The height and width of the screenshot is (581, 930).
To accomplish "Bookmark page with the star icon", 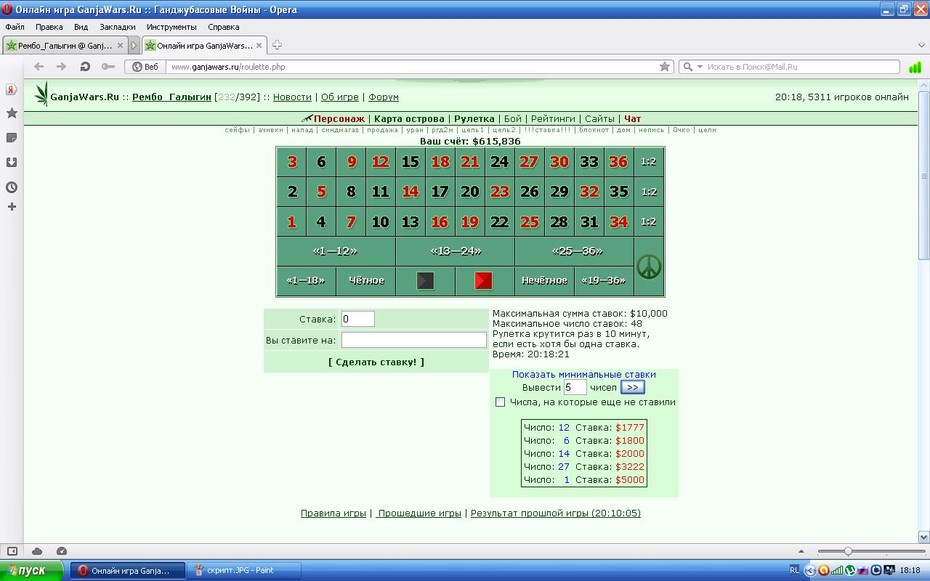I will [664, 67].
